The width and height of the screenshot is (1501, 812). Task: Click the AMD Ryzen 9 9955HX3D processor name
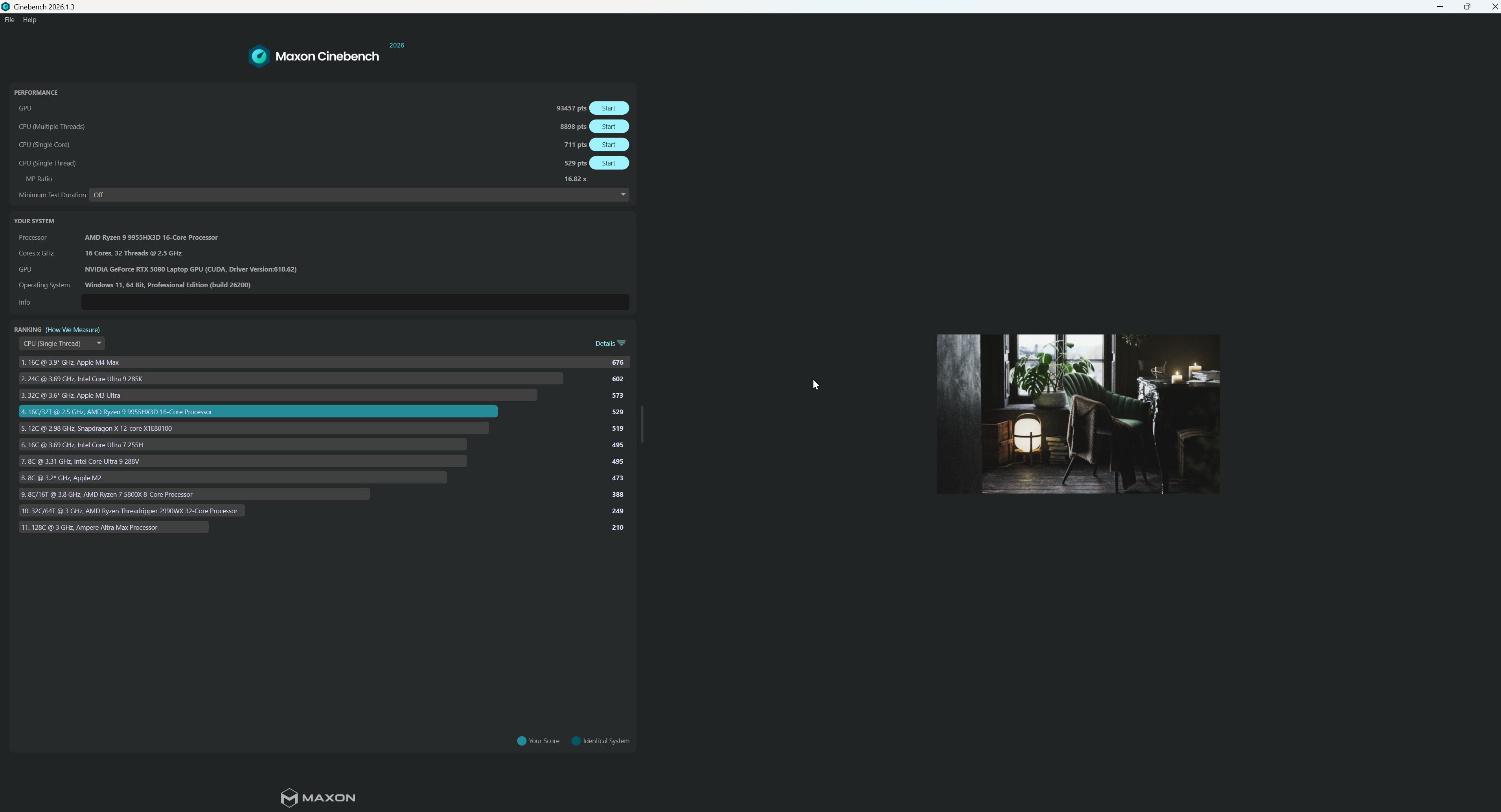(x=151, y=238)
